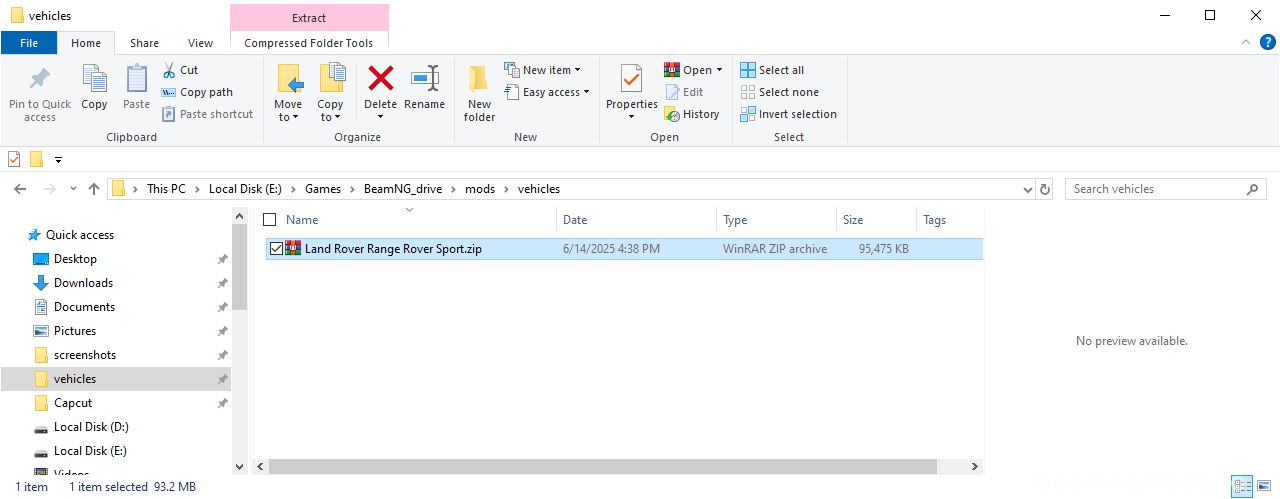Click Games in the address path
1280x499 pixels.
[323, 189]
